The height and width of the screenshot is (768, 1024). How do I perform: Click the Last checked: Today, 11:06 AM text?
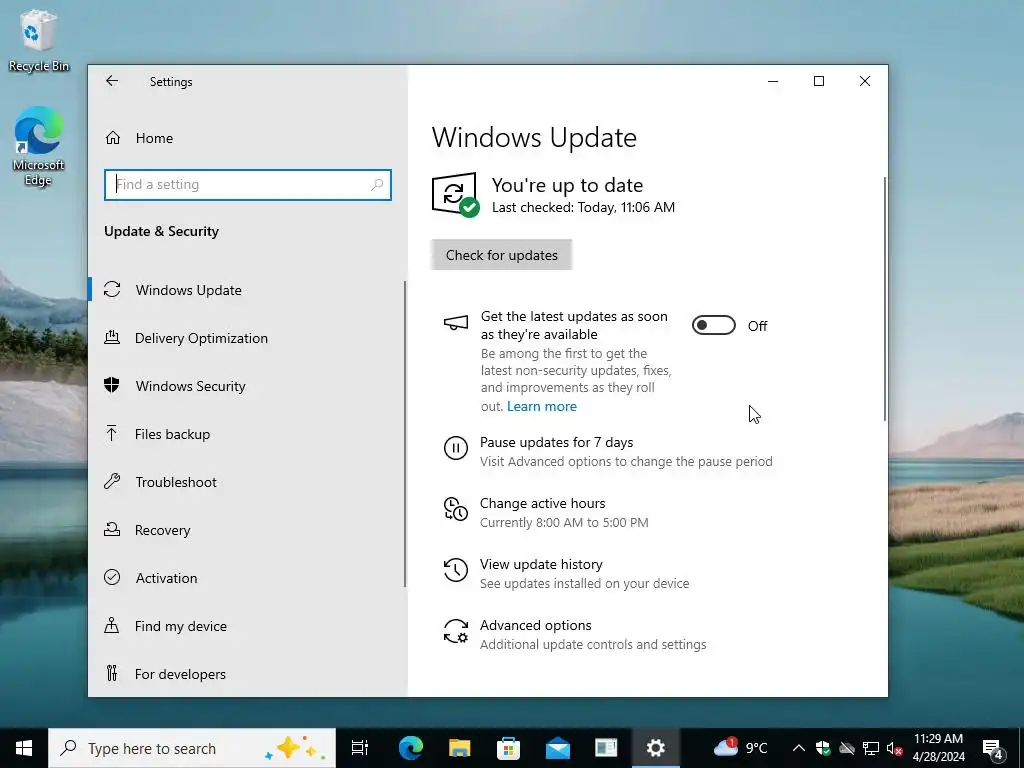pos(583,207)
